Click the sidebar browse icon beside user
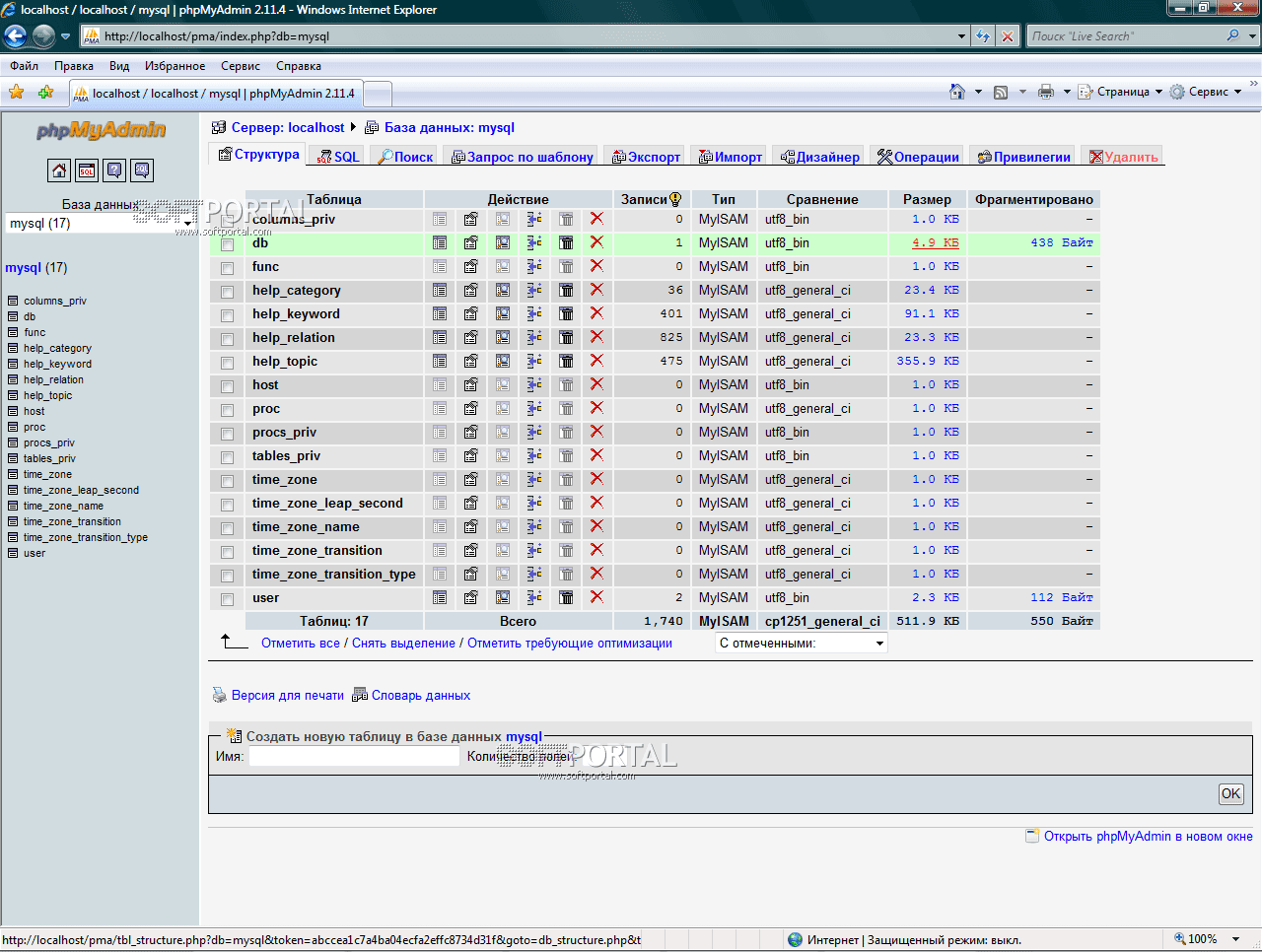 13,553
